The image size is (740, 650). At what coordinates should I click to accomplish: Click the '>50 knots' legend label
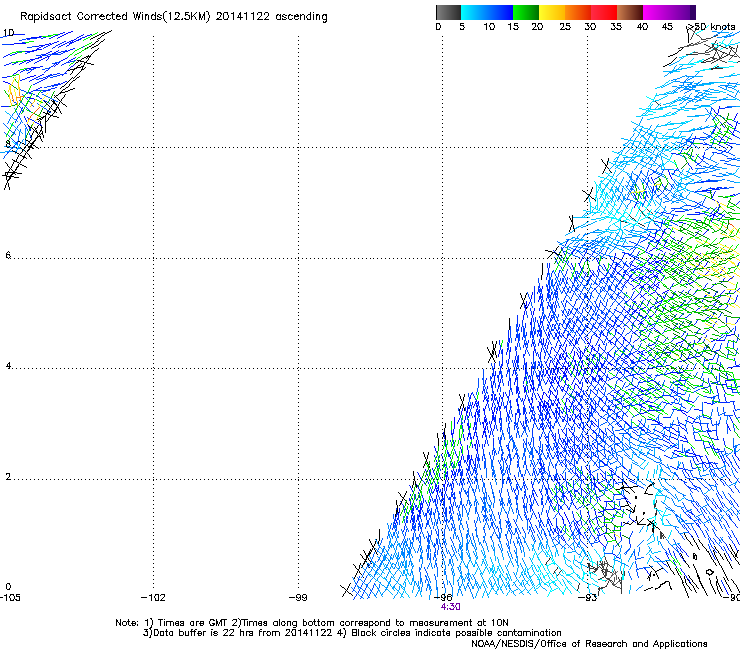(x=711, y=27)
